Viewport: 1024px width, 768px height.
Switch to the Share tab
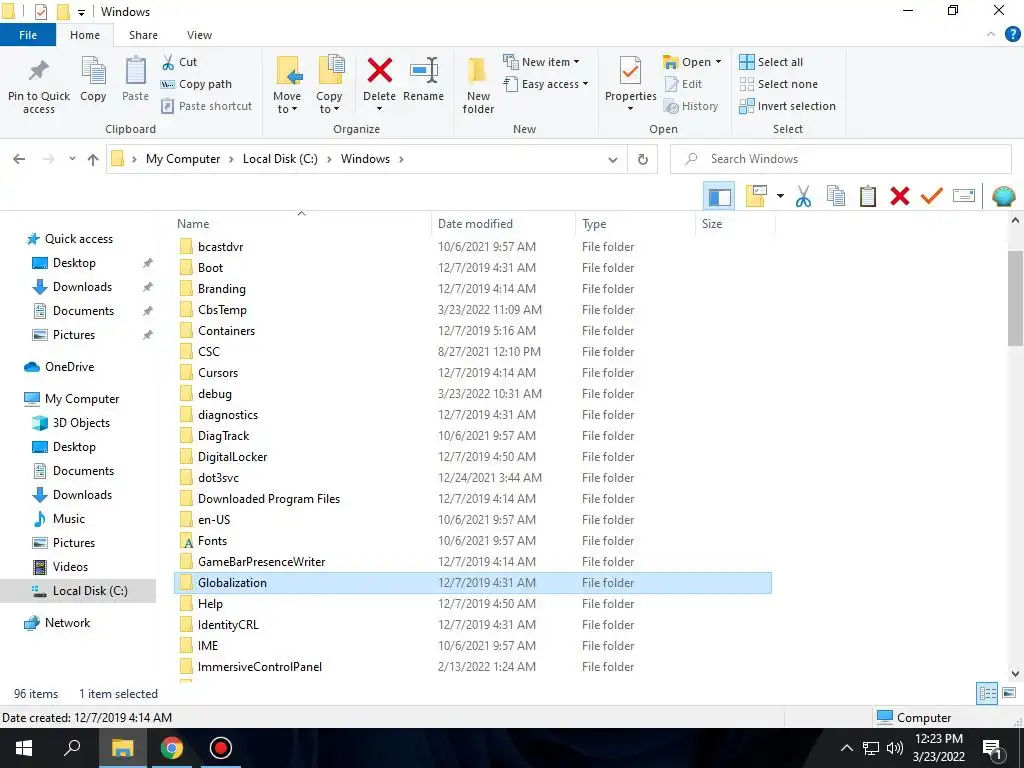143,35
